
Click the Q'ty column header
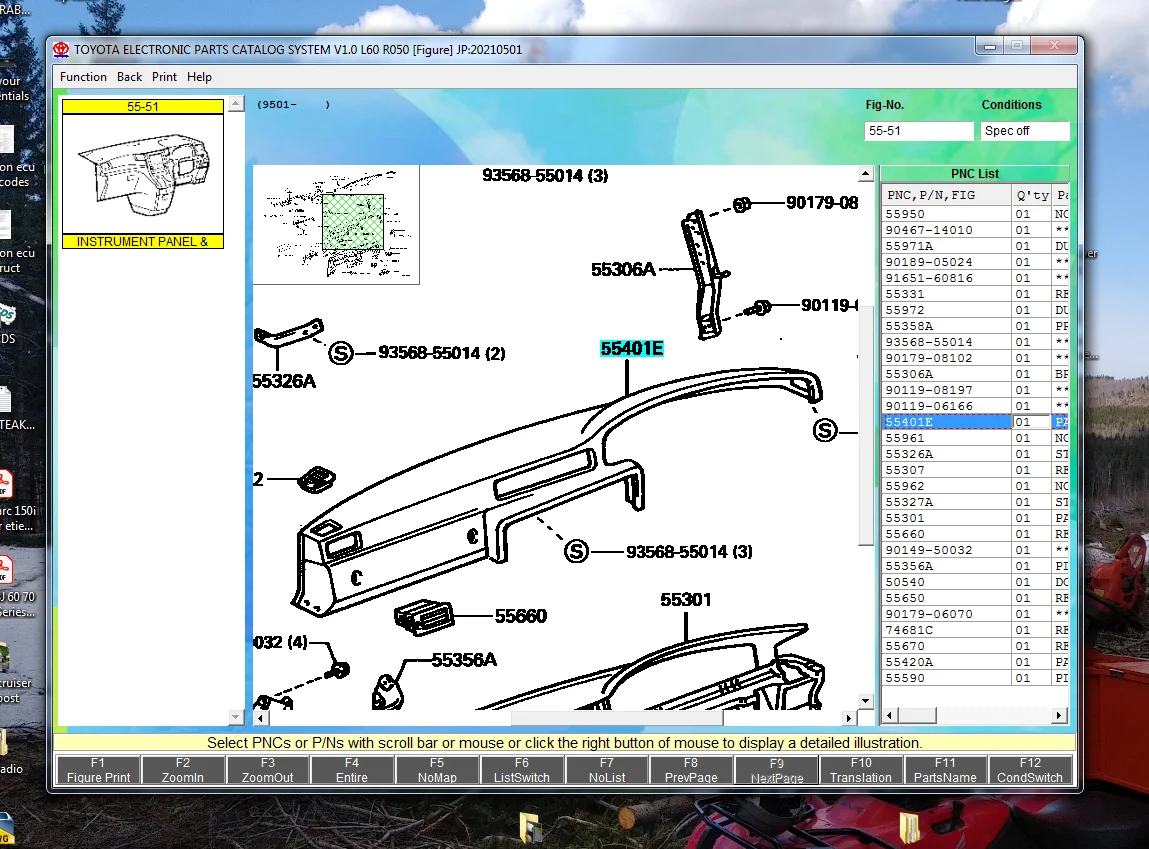[1032, 195]
